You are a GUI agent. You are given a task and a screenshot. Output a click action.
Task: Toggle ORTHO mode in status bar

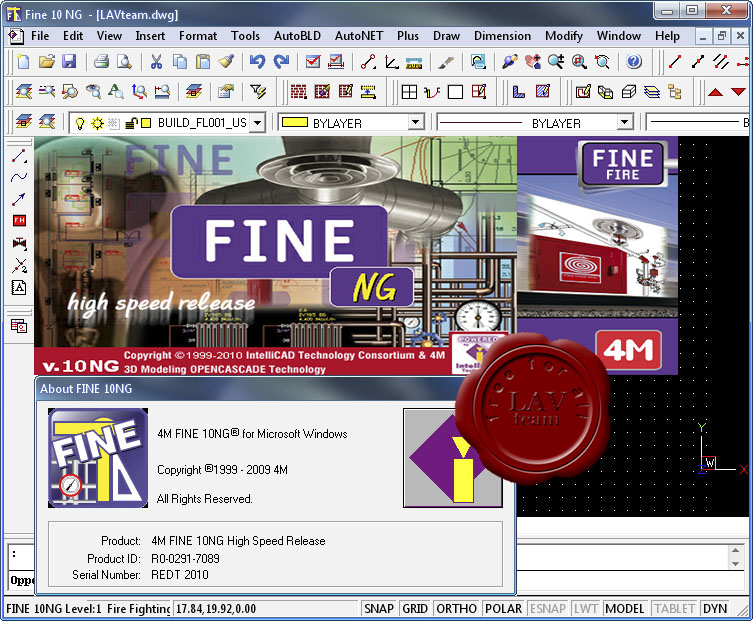456,609
